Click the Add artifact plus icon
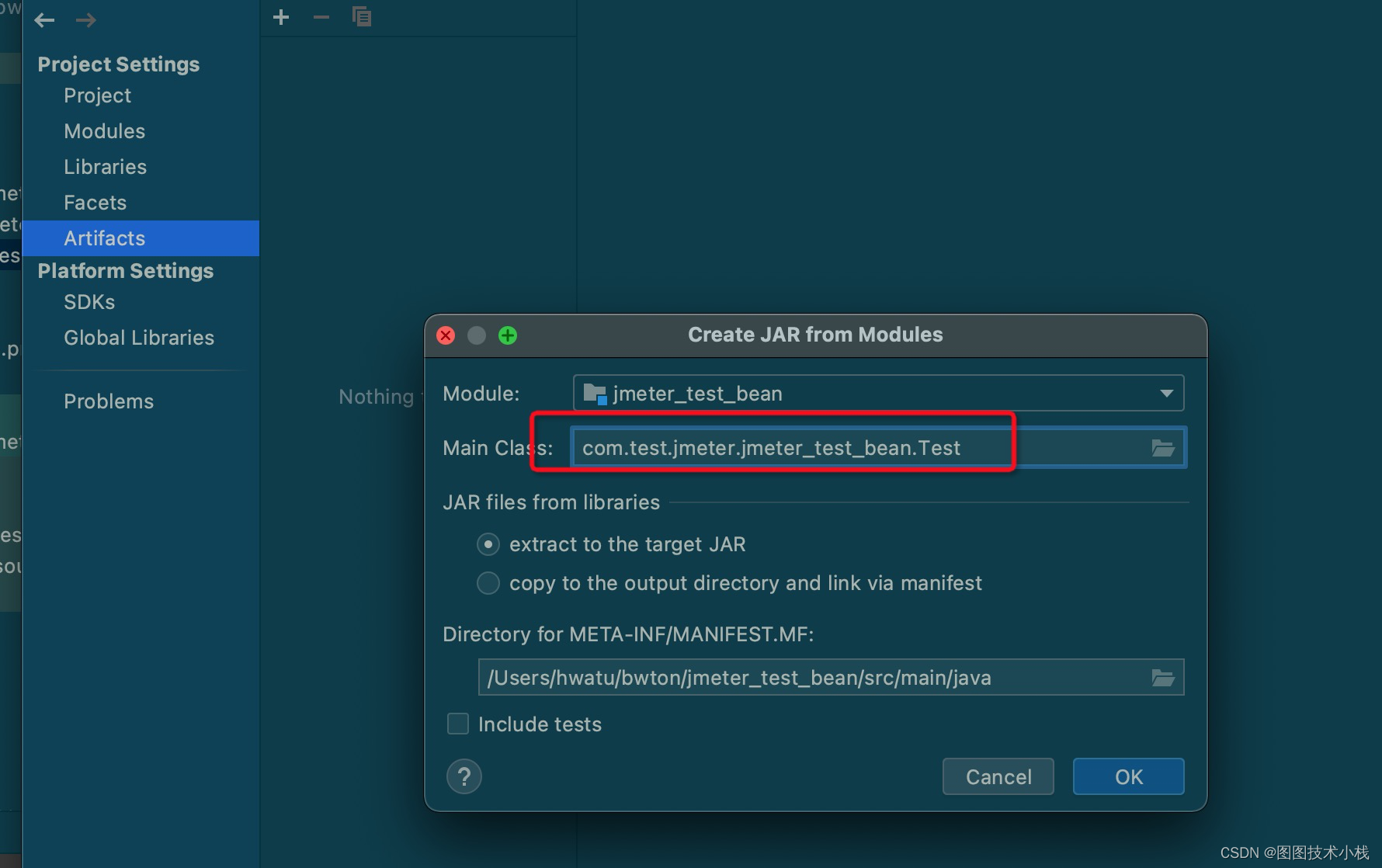Viewport: 1382px width, 868px height. tap(280, 16)
